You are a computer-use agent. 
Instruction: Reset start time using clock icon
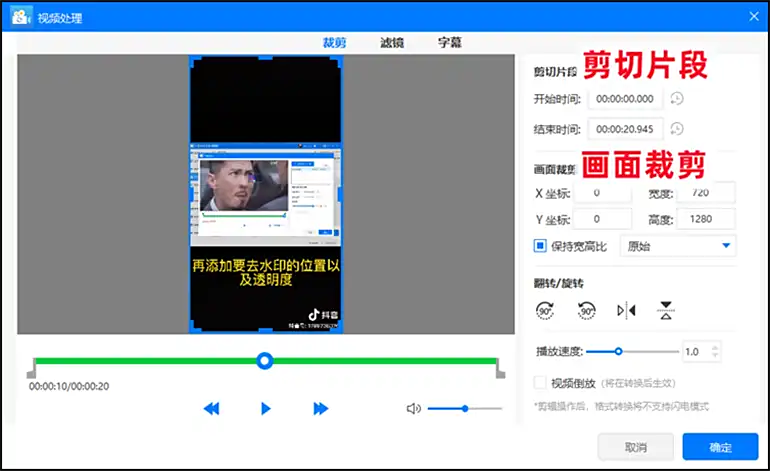[x=677, y=99]
